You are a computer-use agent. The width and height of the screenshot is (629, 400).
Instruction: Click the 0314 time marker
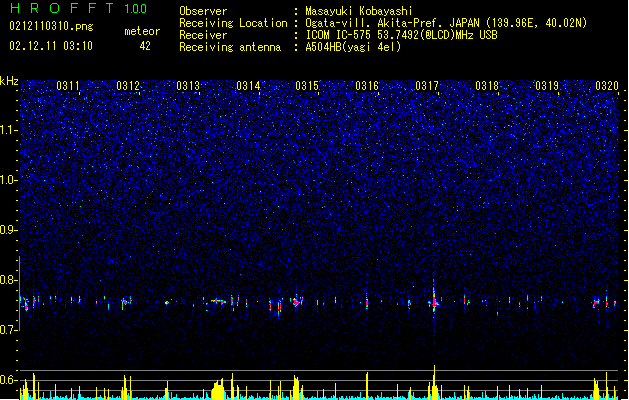[x=248, y=86]
